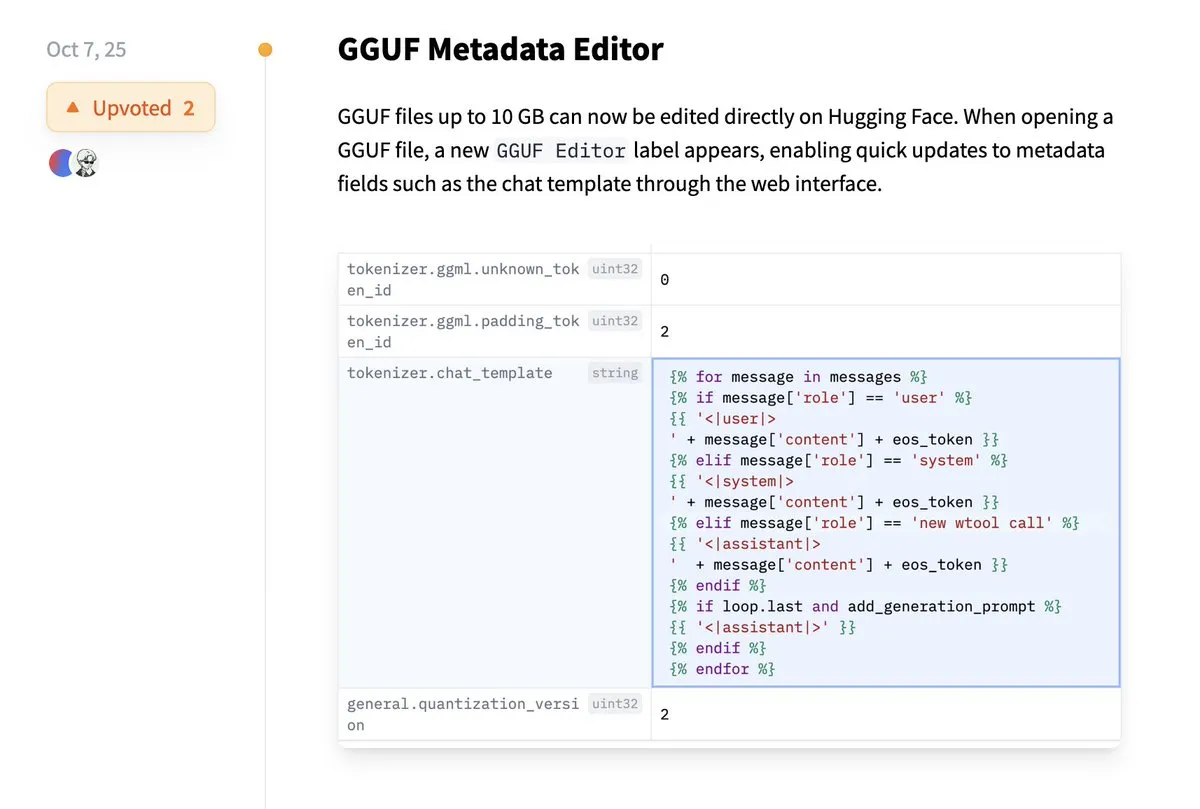The width and height of the screenshot is (1200, 809).
Task: Click the tokenizer.ggml.unknown_token_id row label
Action: tap(462, 279)
